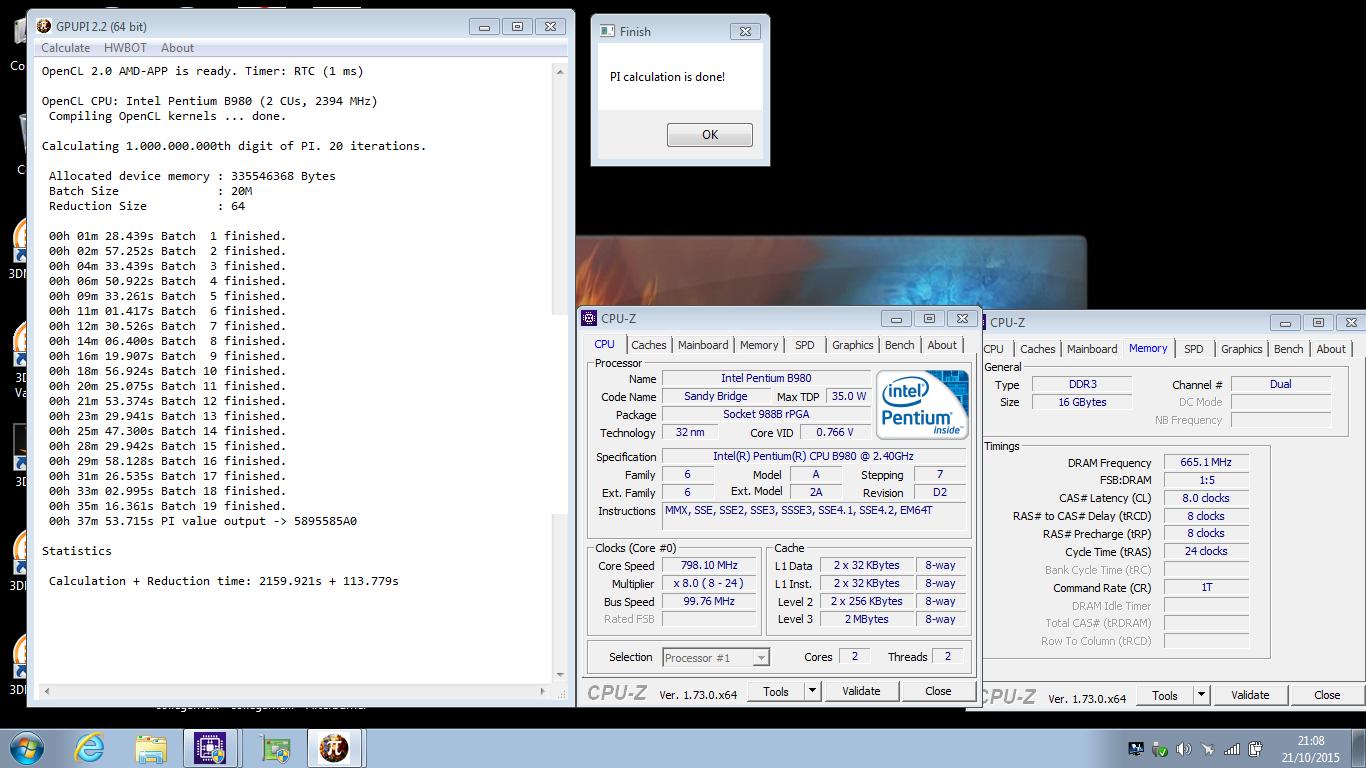Click the volume speaker tray icon

(1184, 748)
